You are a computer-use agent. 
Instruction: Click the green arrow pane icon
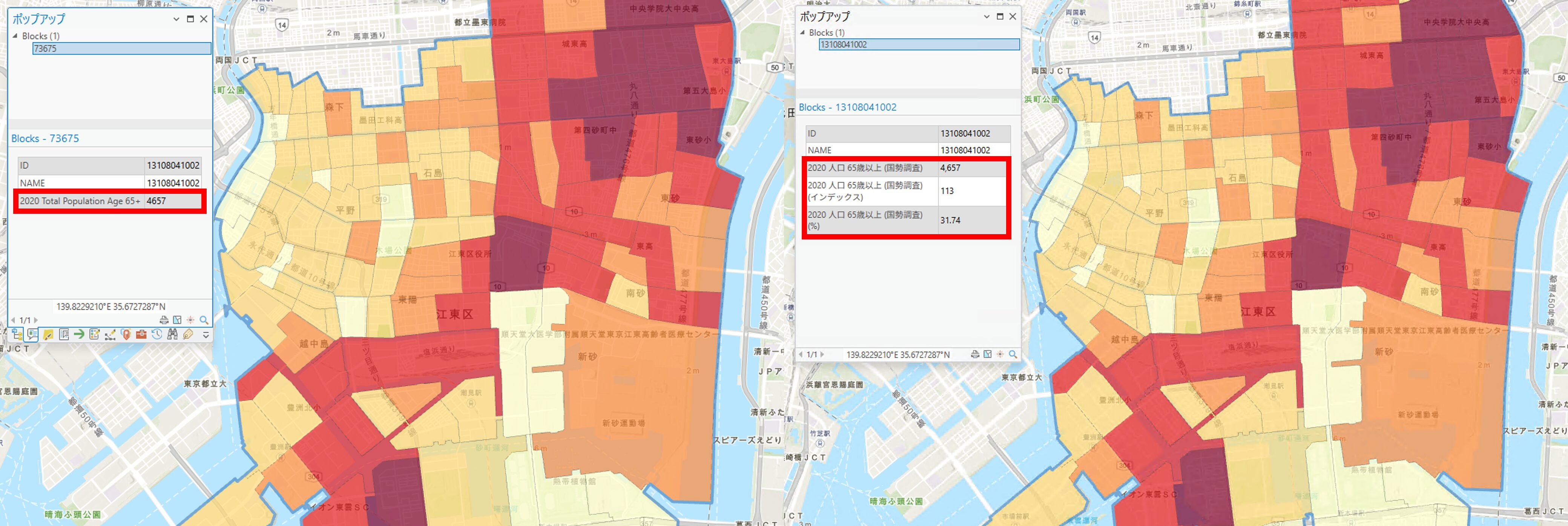[79, 334]
